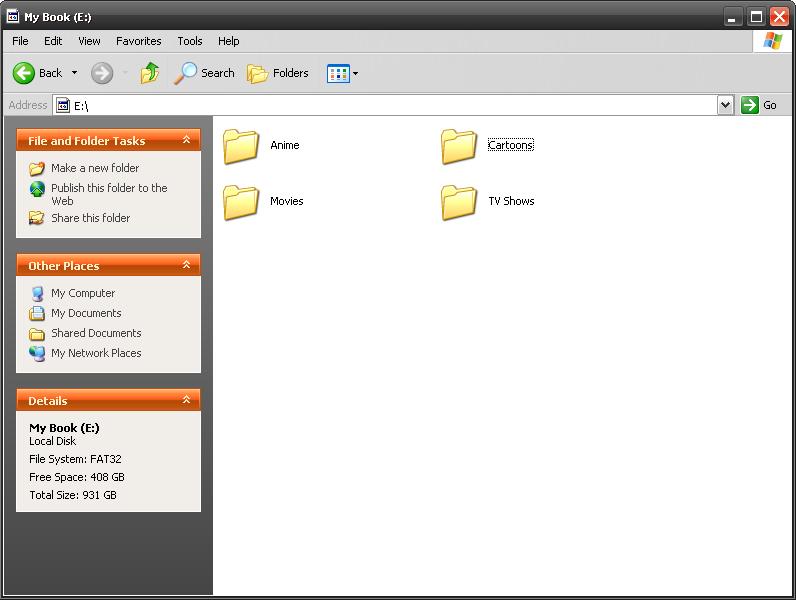Click the drive icon in the address bar
This screenshot has height=600, width=796.
[63, 105]
